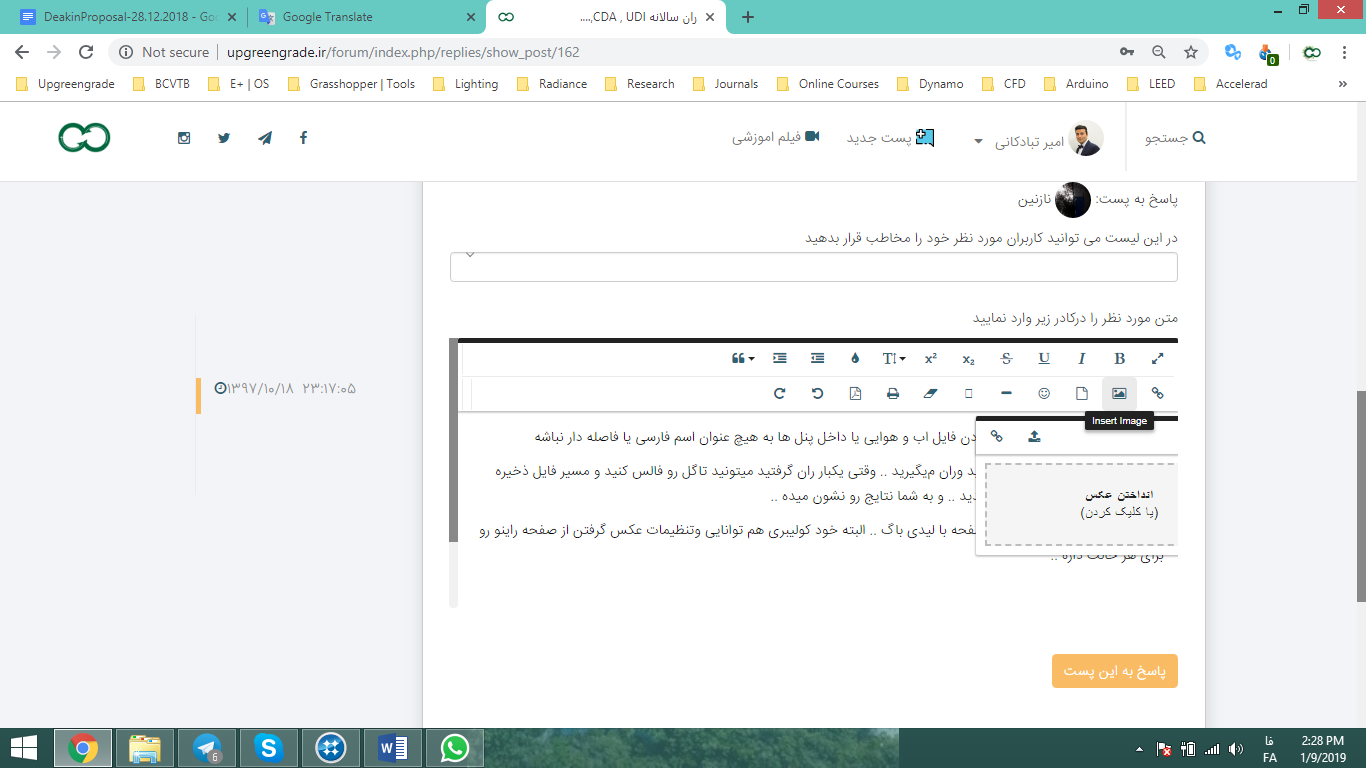The height and width of the screenshot is (768, 1366).
Task: Click the Insert Image toolbar icon
Action: pos(1120,393)
